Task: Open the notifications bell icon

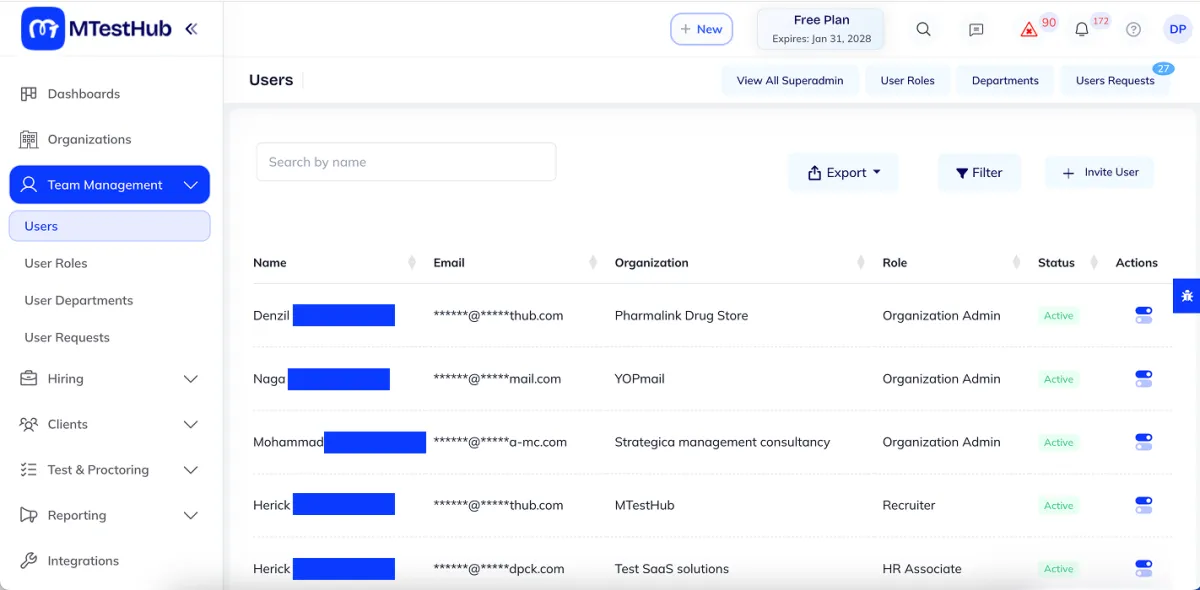Action: click(1081, 29)
